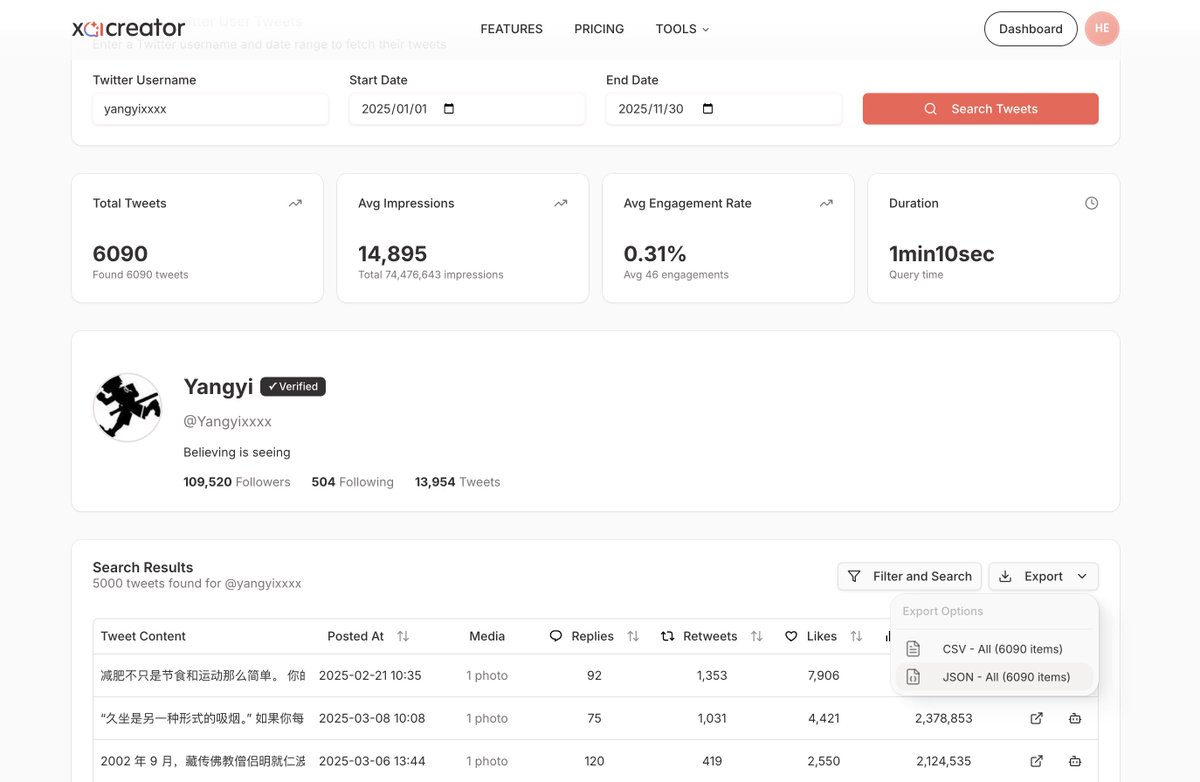Click the xcreator logo
Viewport: 1200px width, 782px height.
coord(129,29)
